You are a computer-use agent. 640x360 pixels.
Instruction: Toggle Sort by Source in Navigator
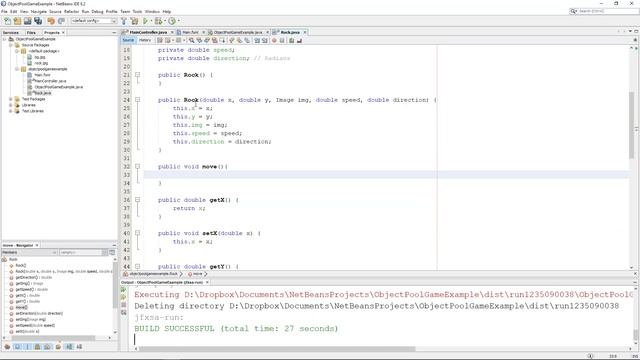pos(79,347)
